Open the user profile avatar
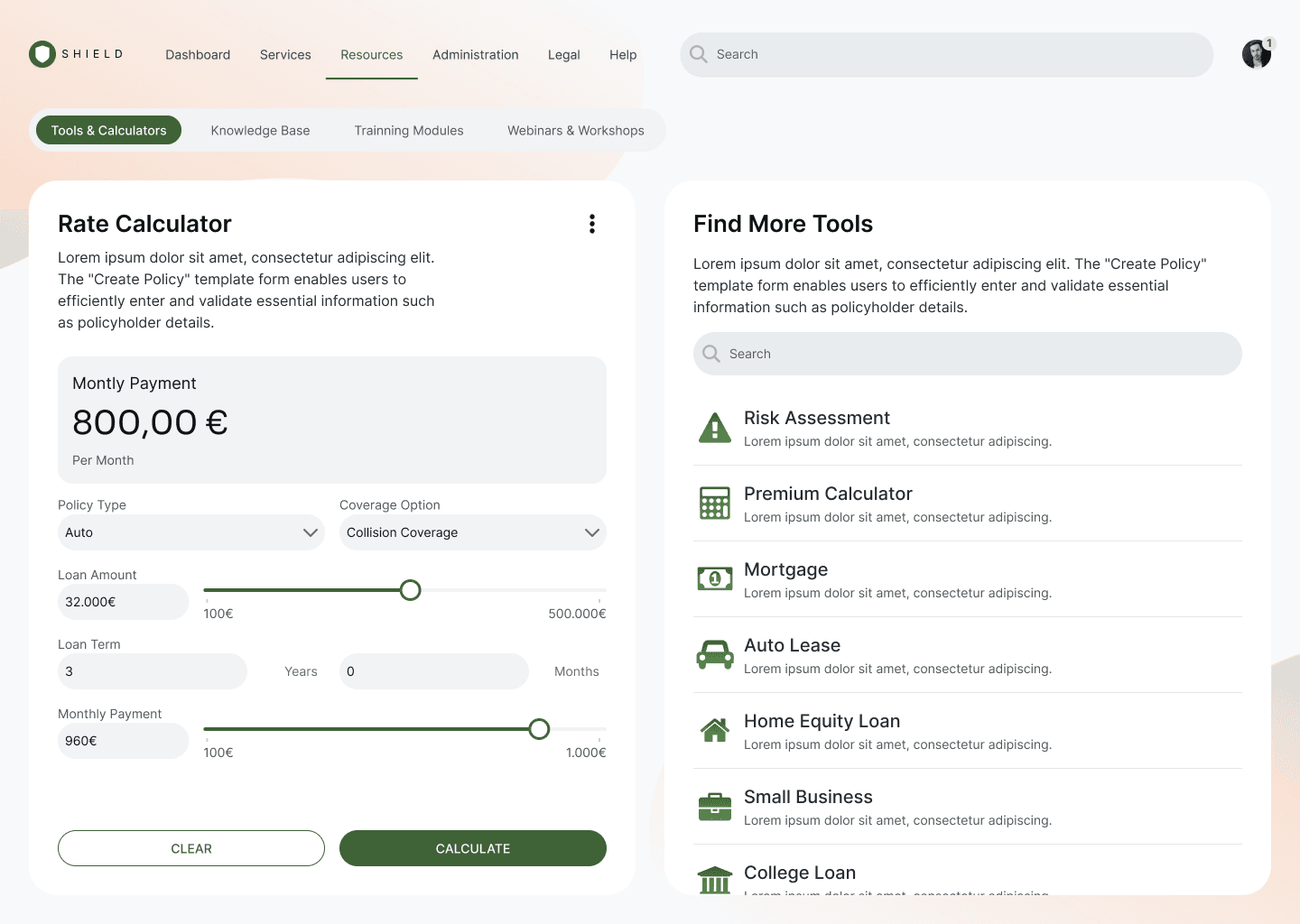The image size is (1300, 924). point(1256,54)
